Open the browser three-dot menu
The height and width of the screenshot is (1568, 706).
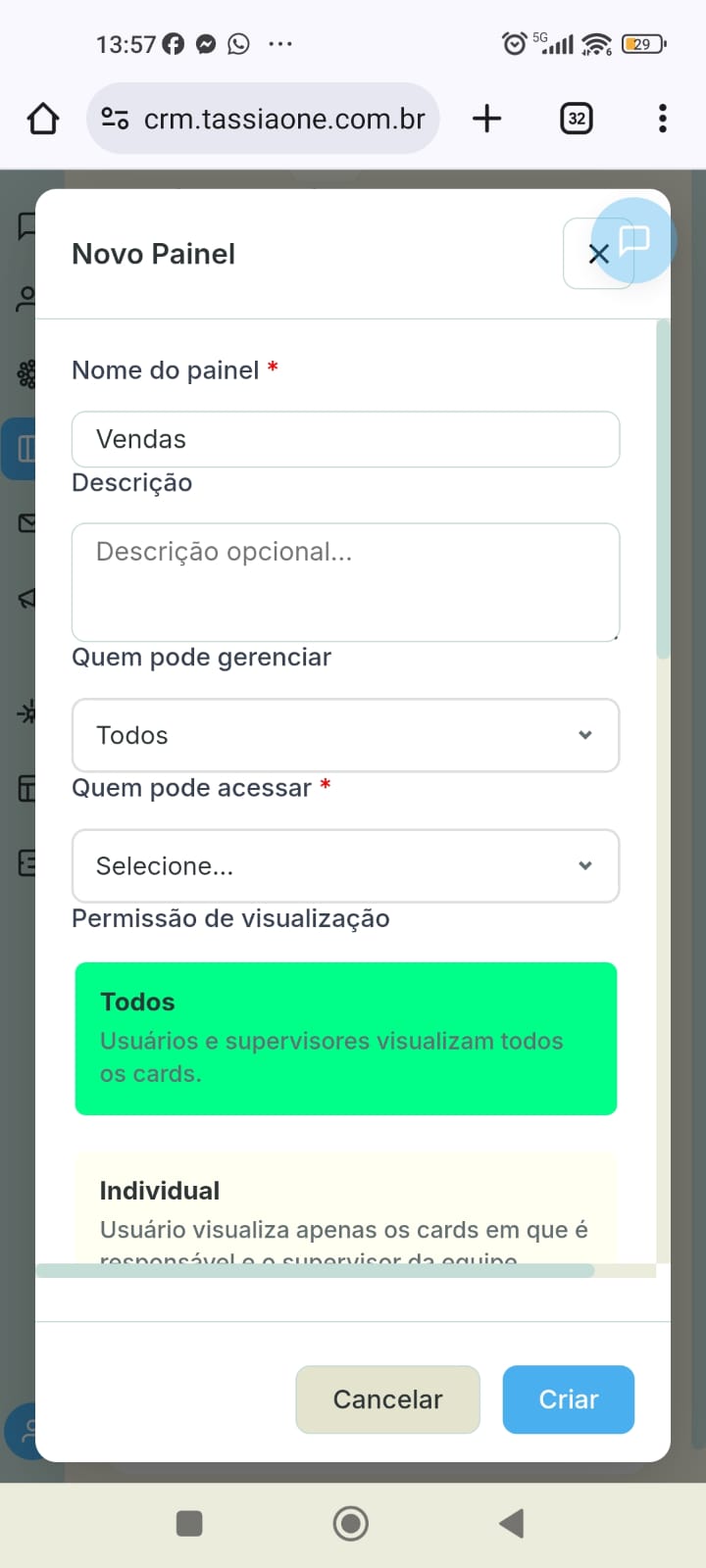[x=663, y=119]
